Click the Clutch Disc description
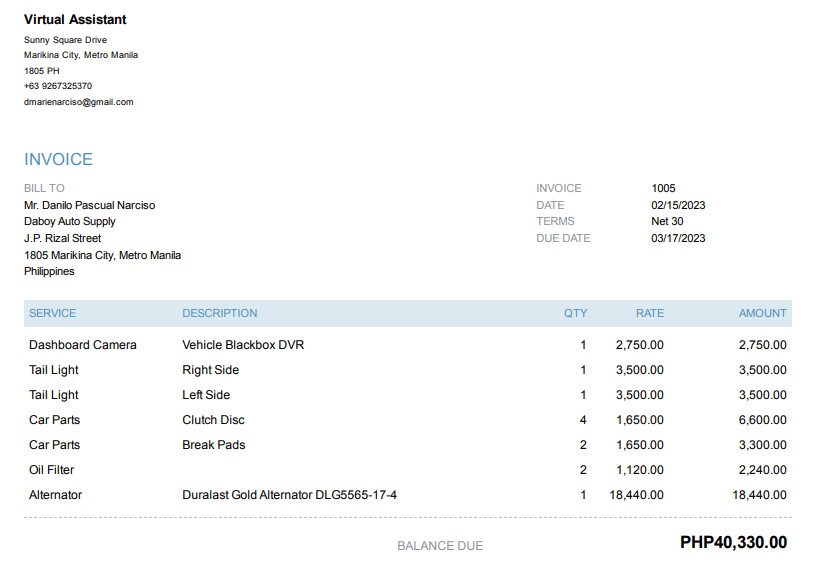This screenshot has width=815, height=570. [213, 420]
